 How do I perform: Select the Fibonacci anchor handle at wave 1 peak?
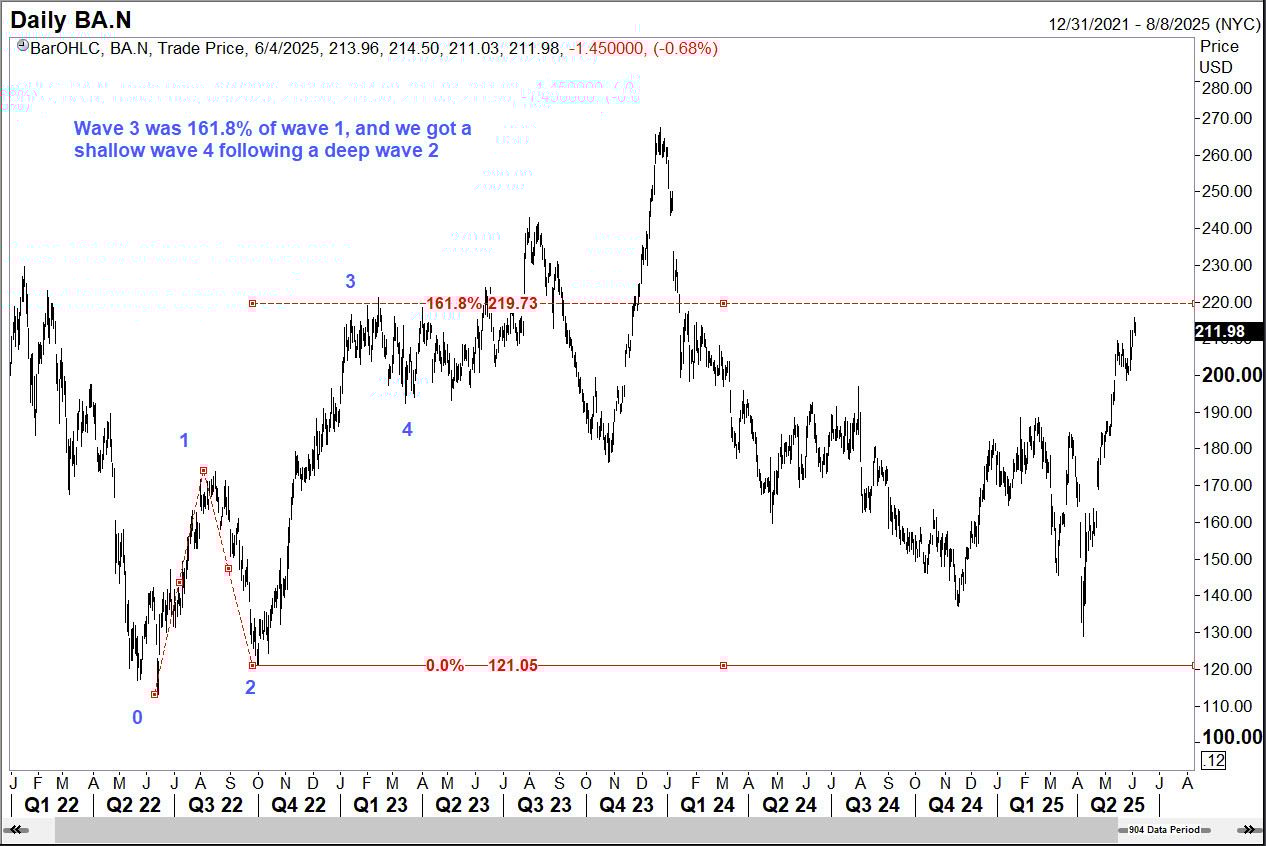[203, 470]
